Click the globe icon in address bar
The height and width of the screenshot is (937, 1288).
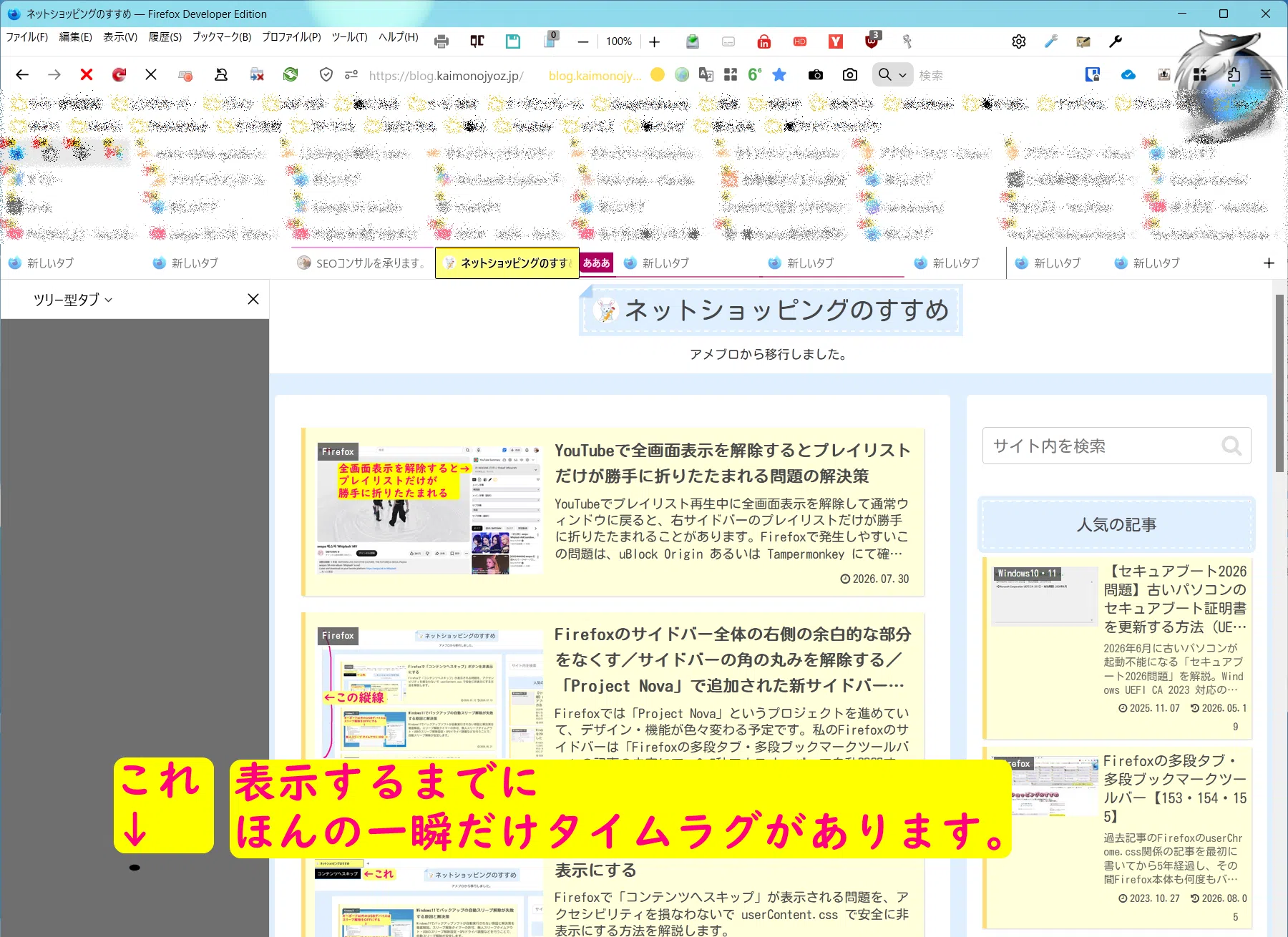click(x=682, y=74)
